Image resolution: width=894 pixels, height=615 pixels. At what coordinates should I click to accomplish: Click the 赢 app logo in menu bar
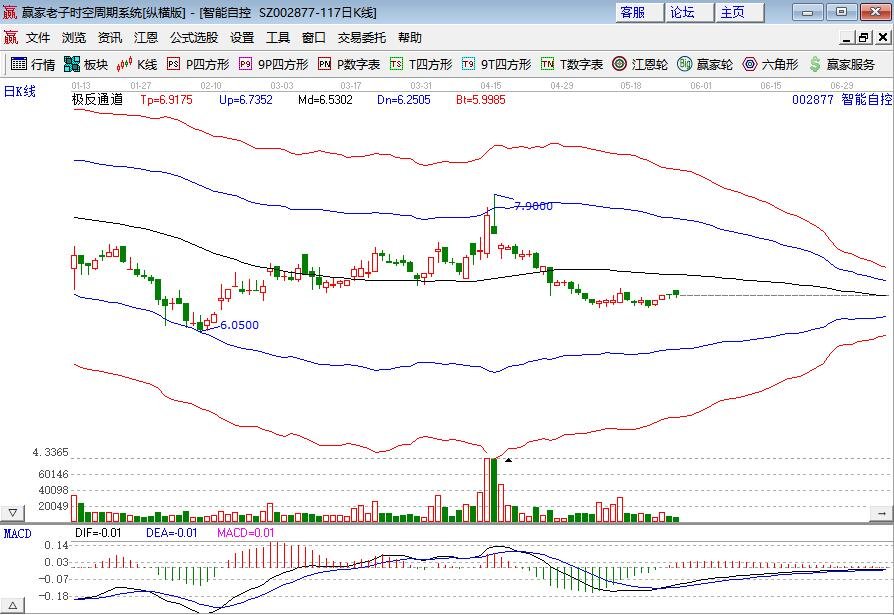pyautogui.click(x=11, y=38)
